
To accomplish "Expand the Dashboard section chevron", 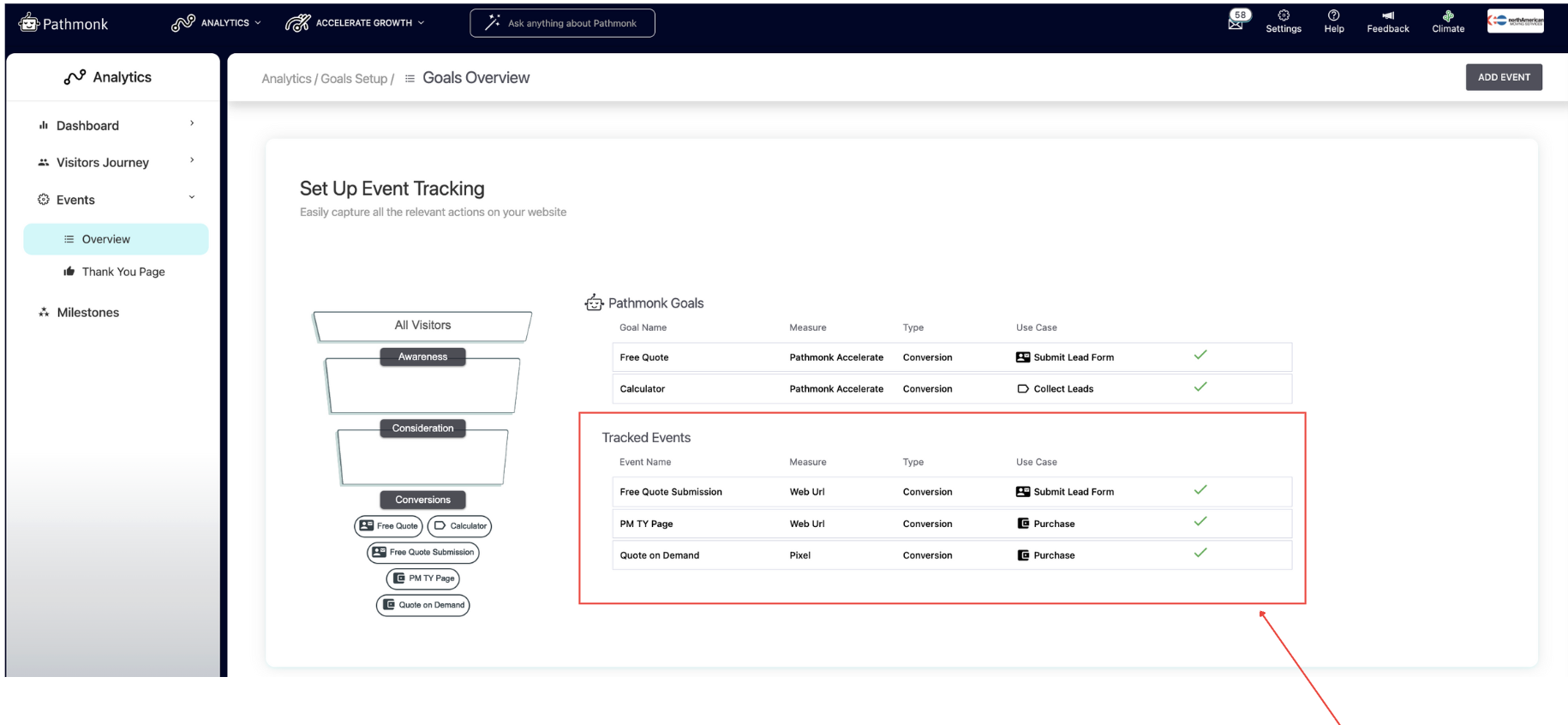I will coord(192,123).
